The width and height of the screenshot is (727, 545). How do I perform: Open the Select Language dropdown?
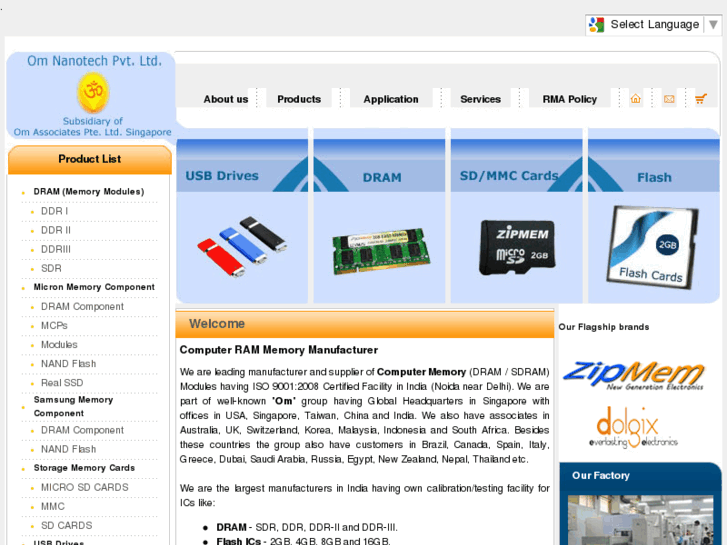click(653, 24)
